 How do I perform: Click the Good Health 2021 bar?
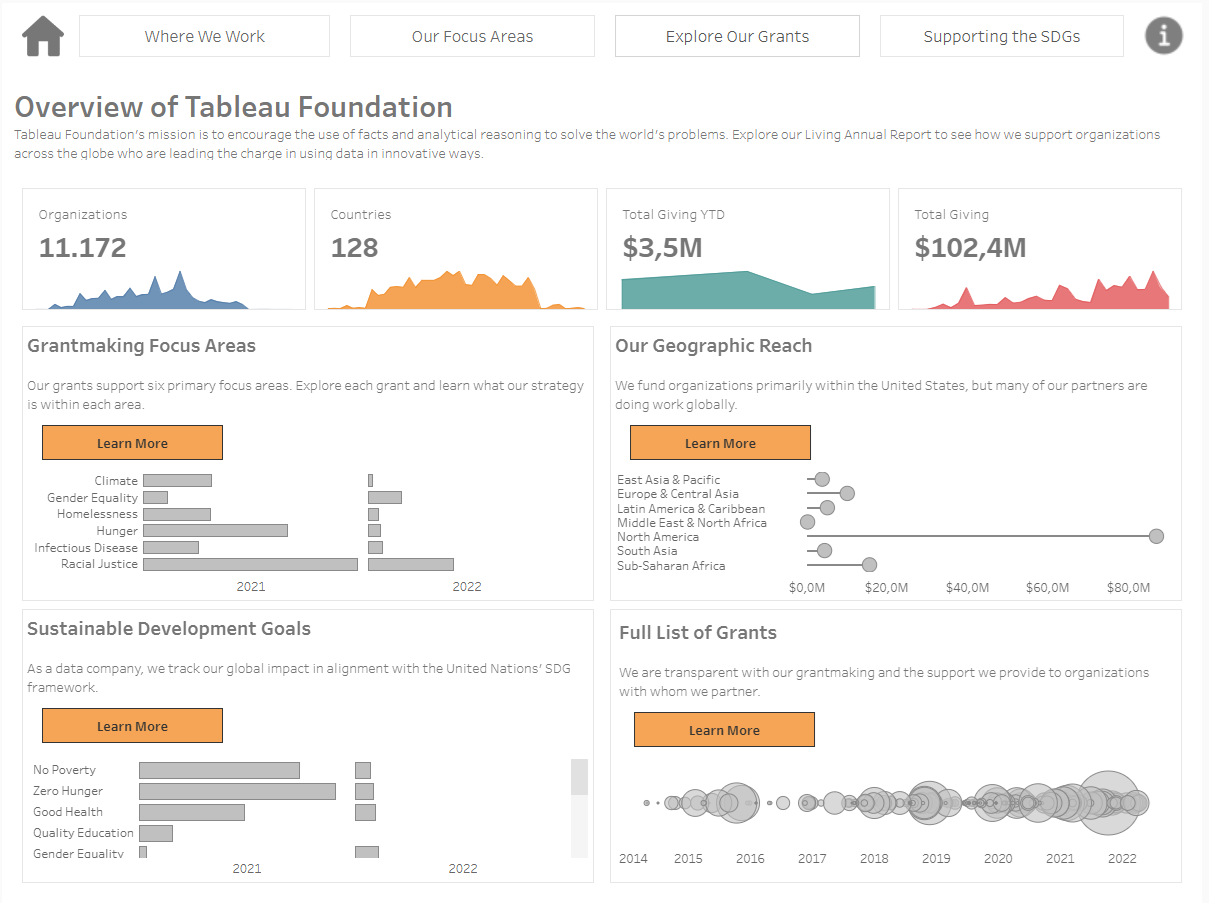pyautogui.click(x=192, y=812)
